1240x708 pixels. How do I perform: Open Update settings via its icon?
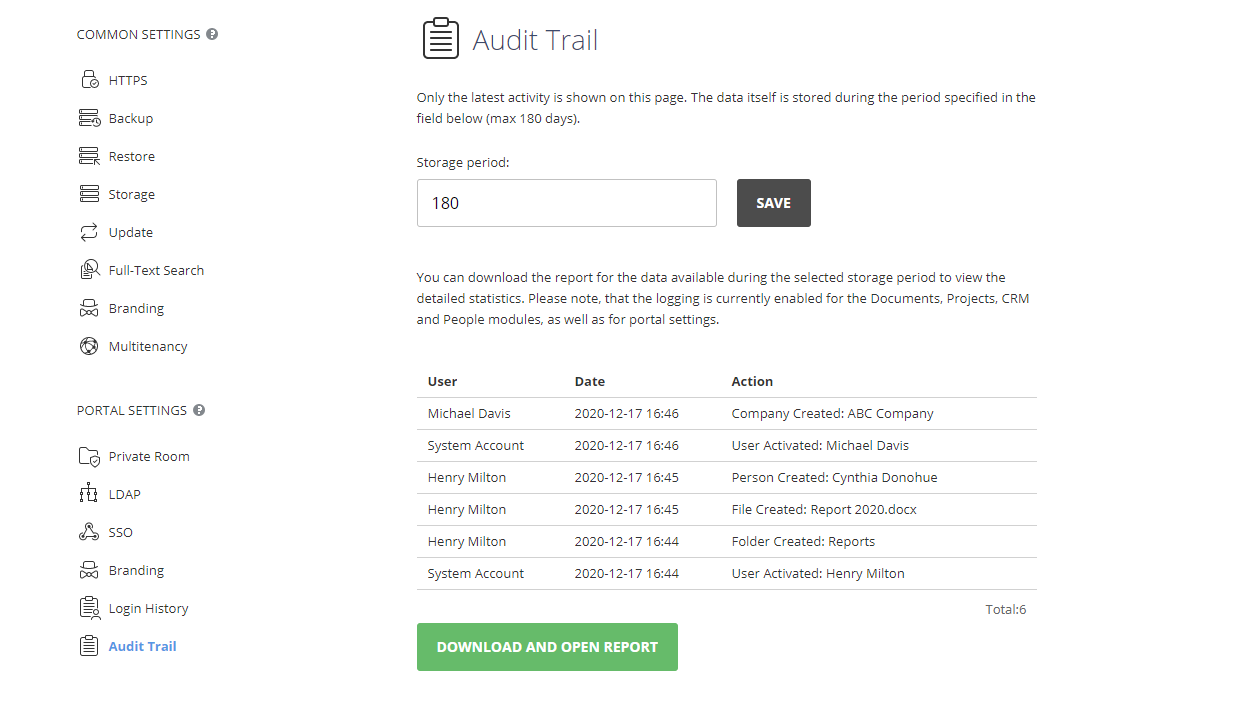pyautogui.click(x=89, y=231)
